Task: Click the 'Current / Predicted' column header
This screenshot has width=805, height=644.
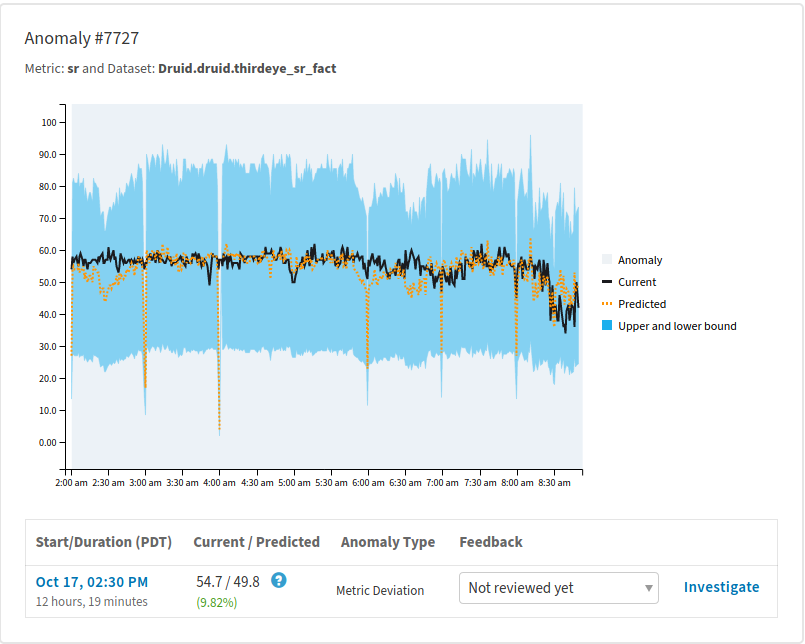Action: pyautogui.click(x=256, y=542)
